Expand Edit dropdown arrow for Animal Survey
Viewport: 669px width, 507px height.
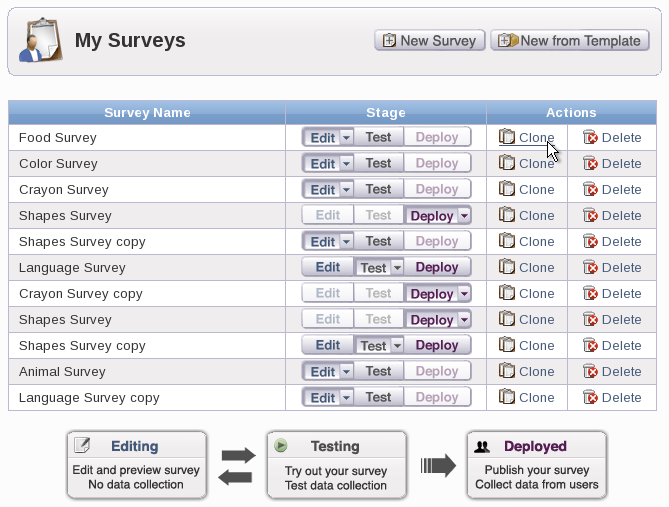346,372
